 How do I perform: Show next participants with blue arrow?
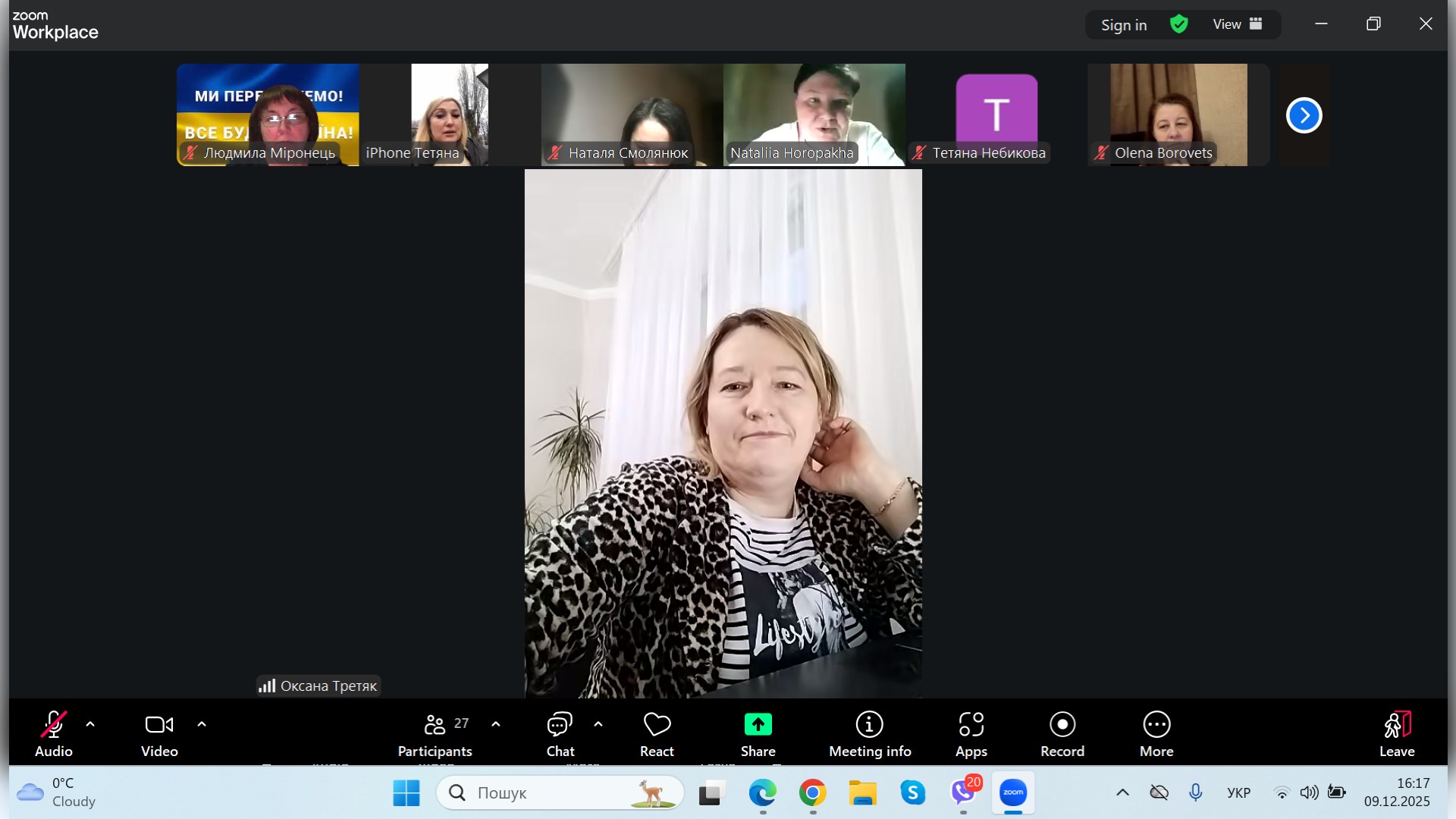tap(1304, 115)
